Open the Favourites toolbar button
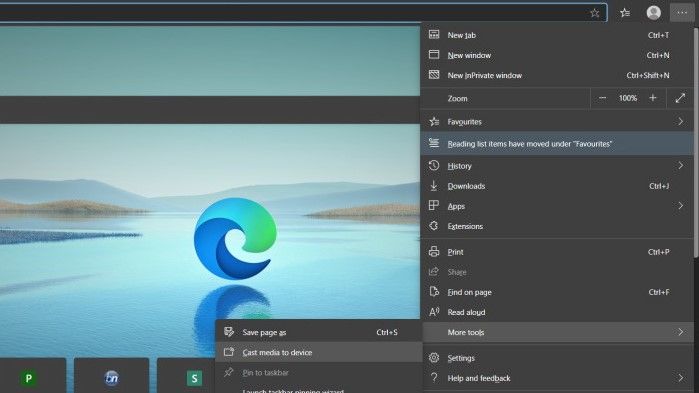The image size is (699, 393). click(x=625, y=13)
